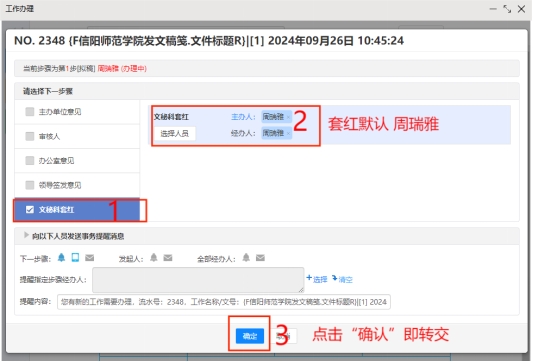Screen dimensions: 533x362
Task: Toggle bell reminder for 发起人
Action: 154,258
